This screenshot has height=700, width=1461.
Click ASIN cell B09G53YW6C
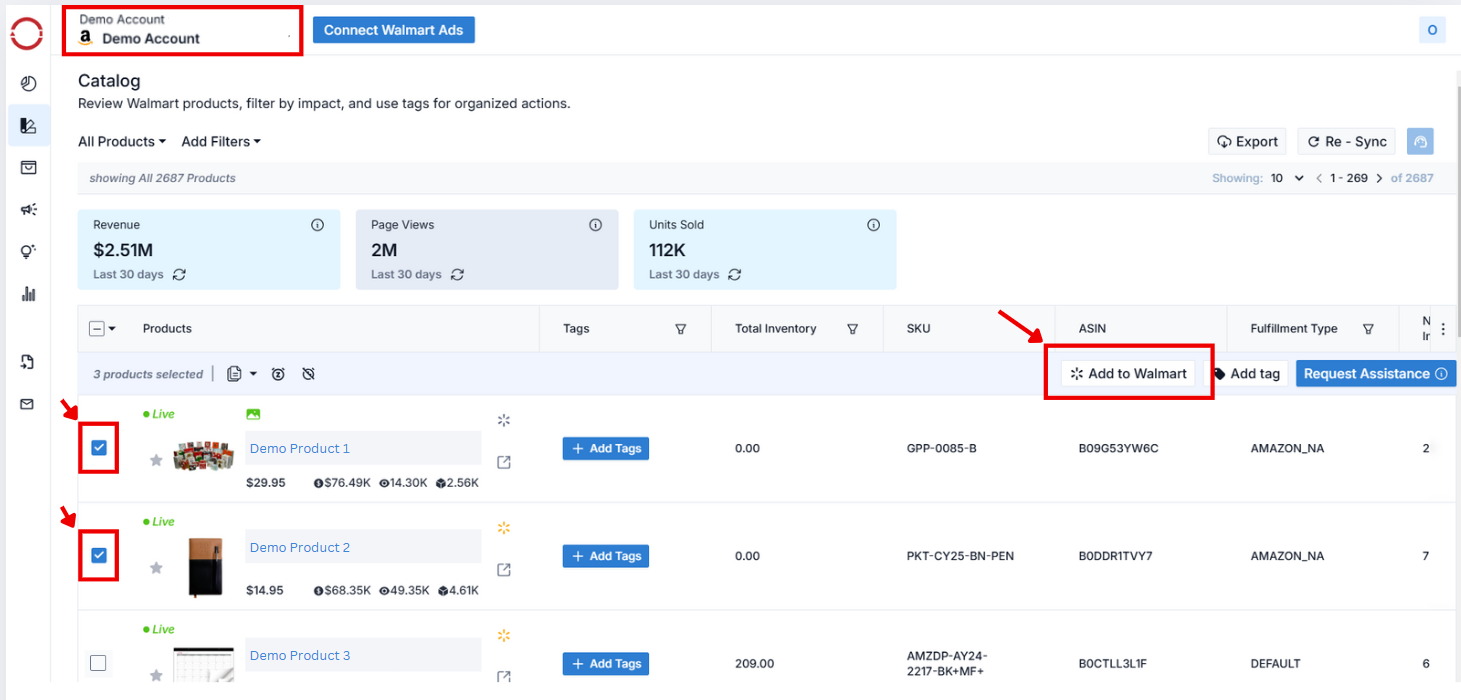tap(1118, 448)
